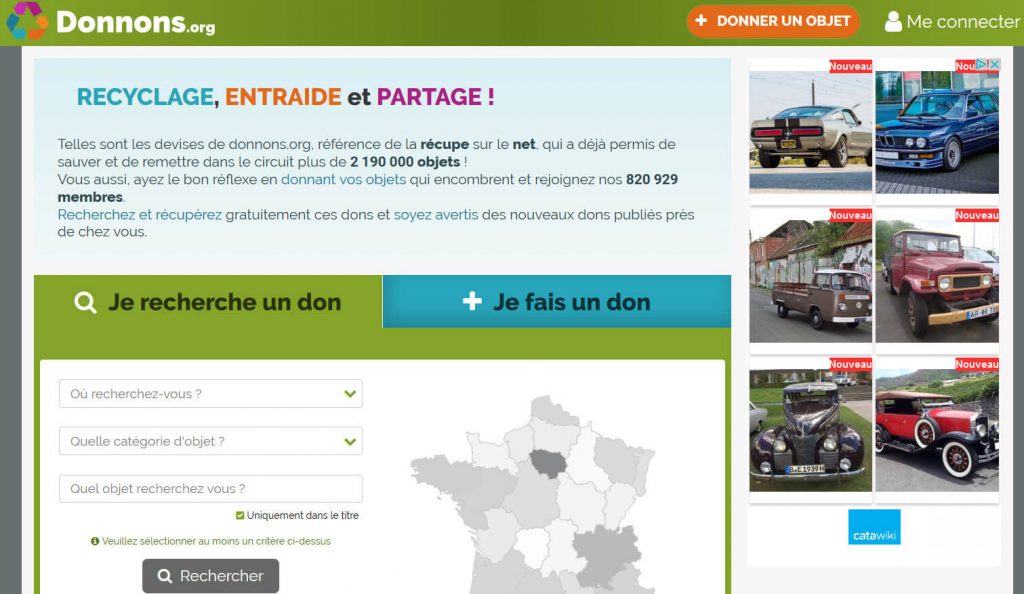Select the dark Auvergne-Rhône-Alpes map region
Image resolution: width=1024 pixels, height=594 pixels.
(x=607, y=554)
